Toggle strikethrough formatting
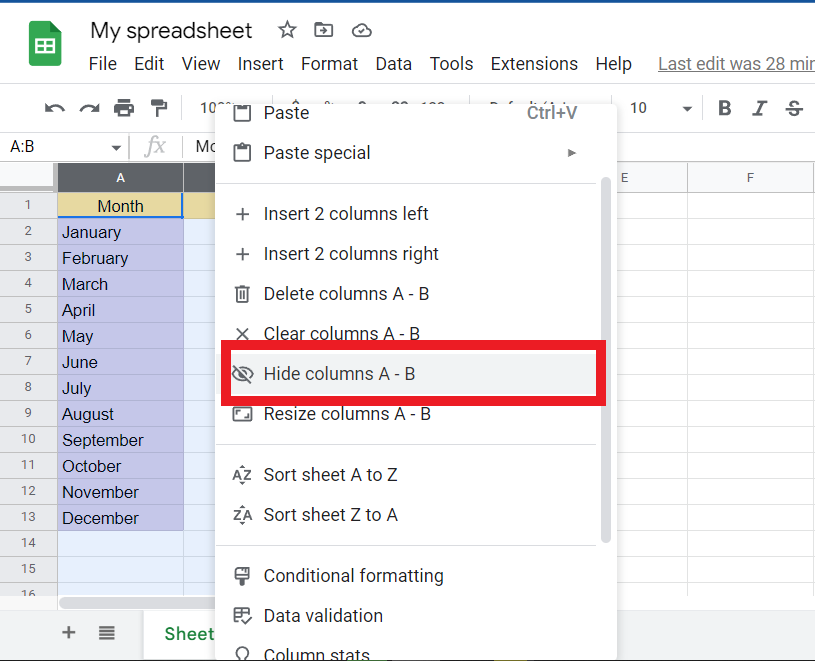 click(x=794, y=108)
